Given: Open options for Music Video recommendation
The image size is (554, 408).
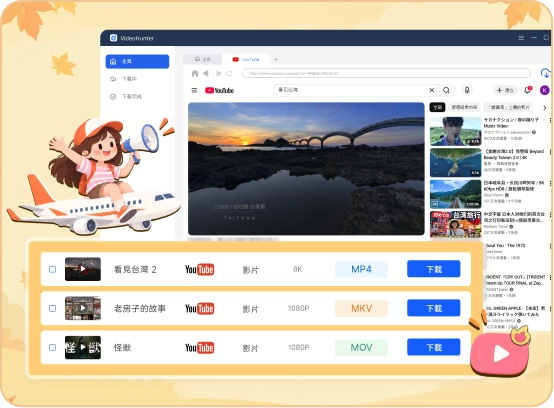Looking at the screenshot, I should [550, 120].
